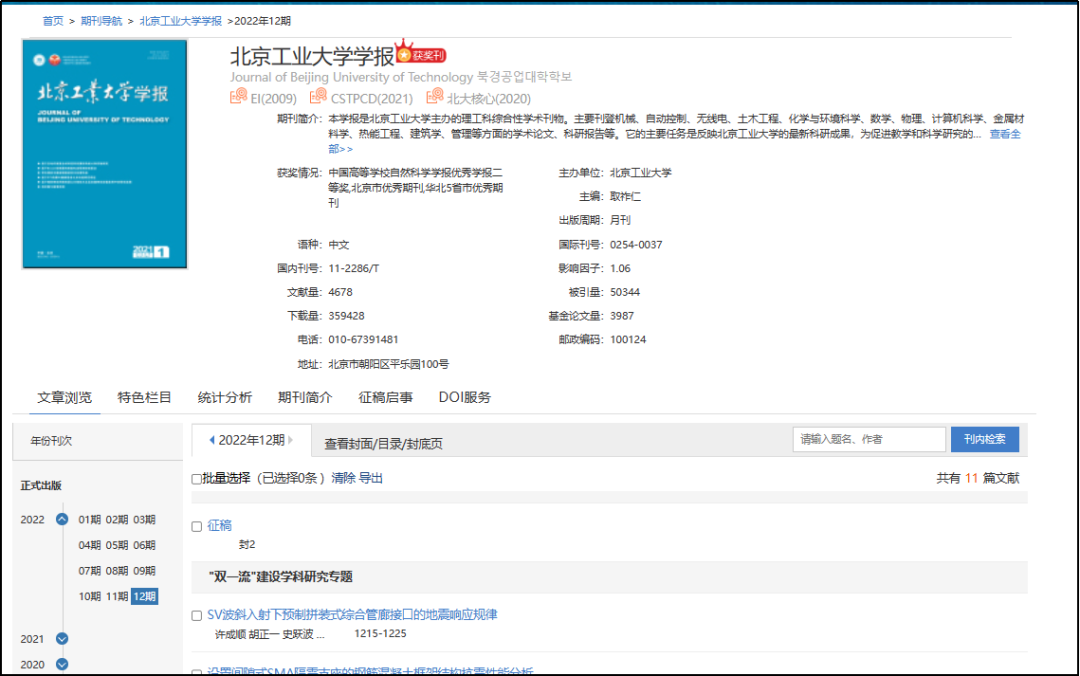Screen dimensions: 1080x676
Task: Click the ISSN value 0254-0037
Action: (x=636, y=245)
